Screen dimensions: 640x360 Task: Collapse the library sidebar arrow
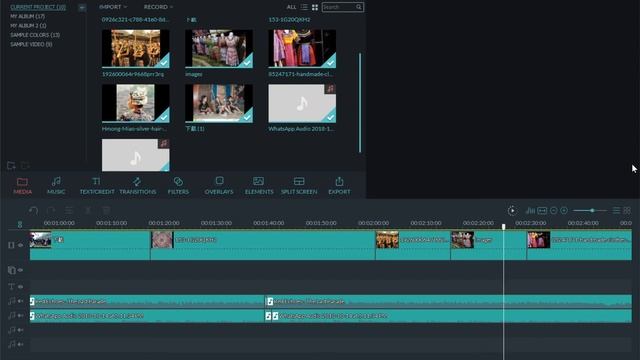82,7
